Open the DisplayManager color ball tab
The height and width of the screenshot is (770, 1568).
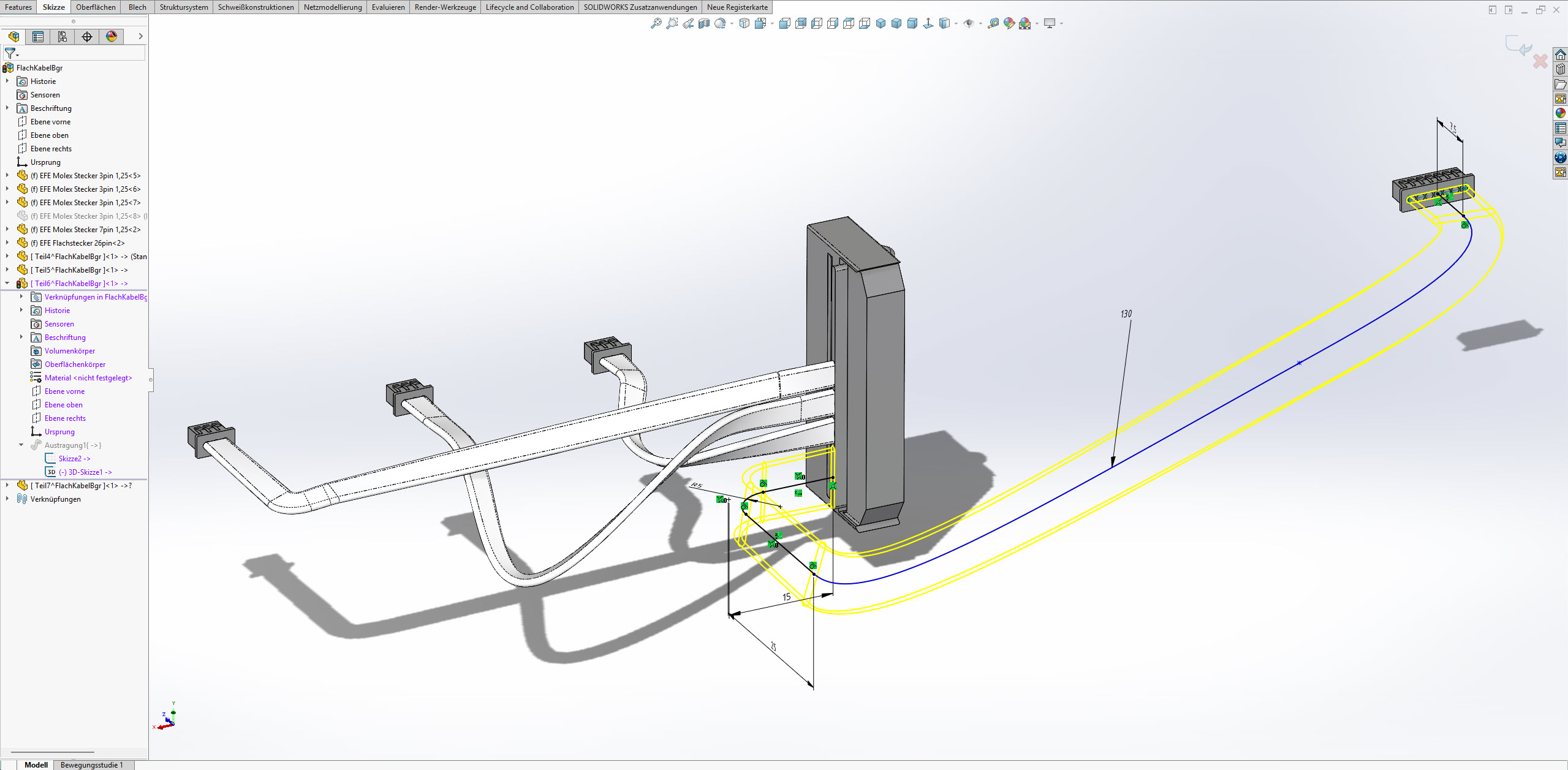(112, 37)
